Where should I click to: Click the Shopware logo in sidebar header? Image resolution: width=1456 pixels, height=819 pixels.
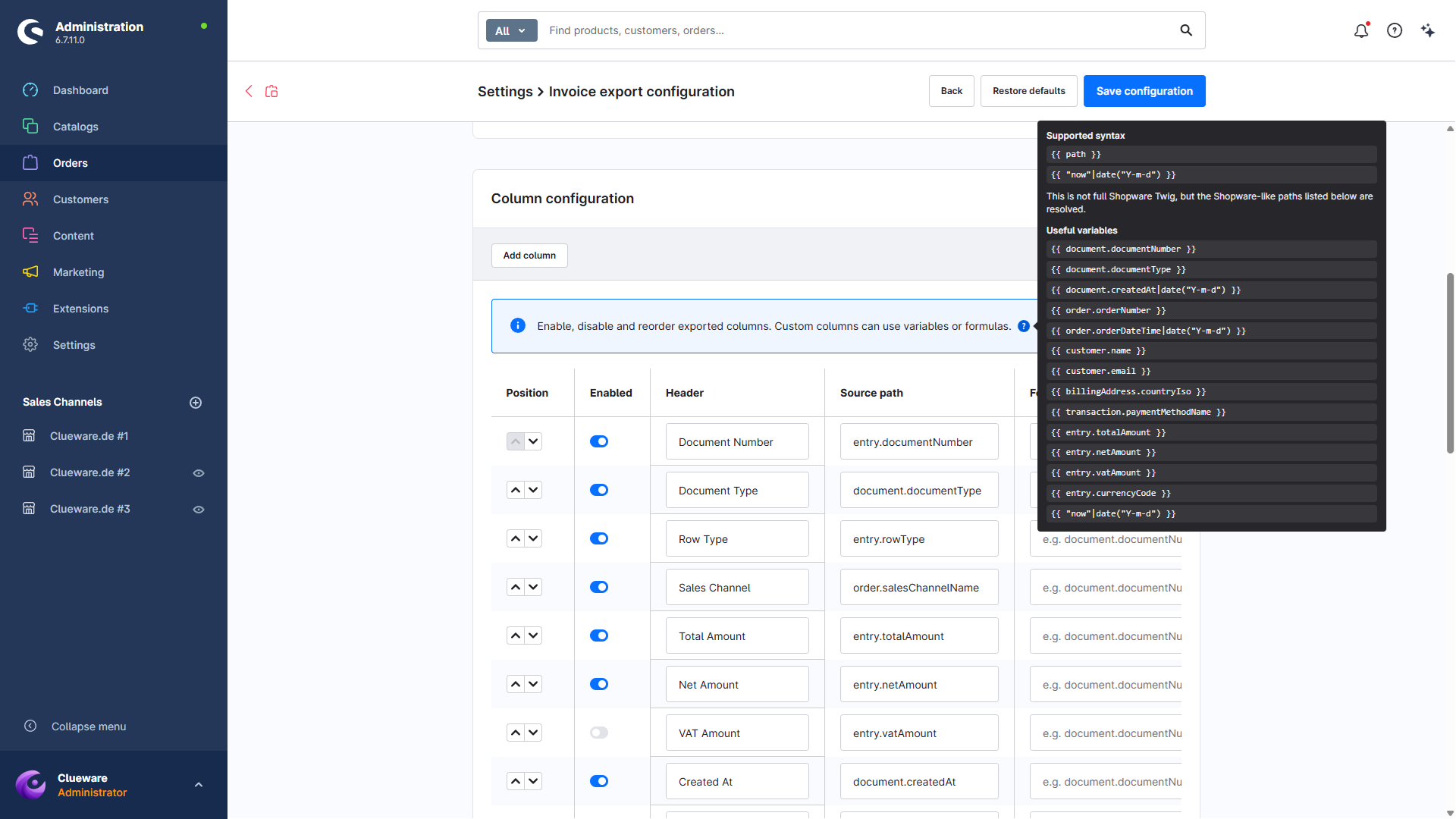tap(30, 32)
